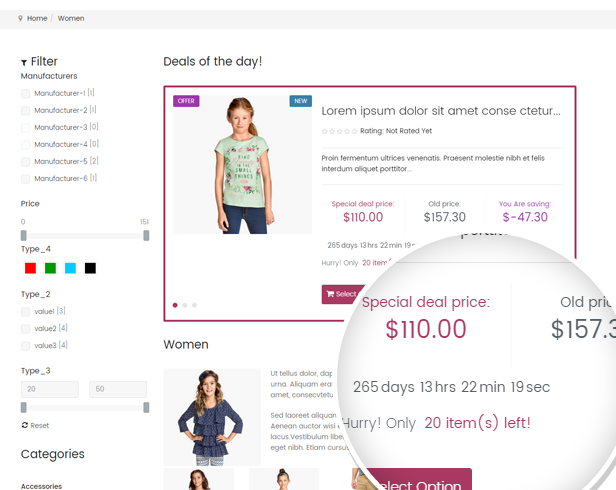Open the Accessories category
Viewport: 616px width, 490px height.
[41, 486]
